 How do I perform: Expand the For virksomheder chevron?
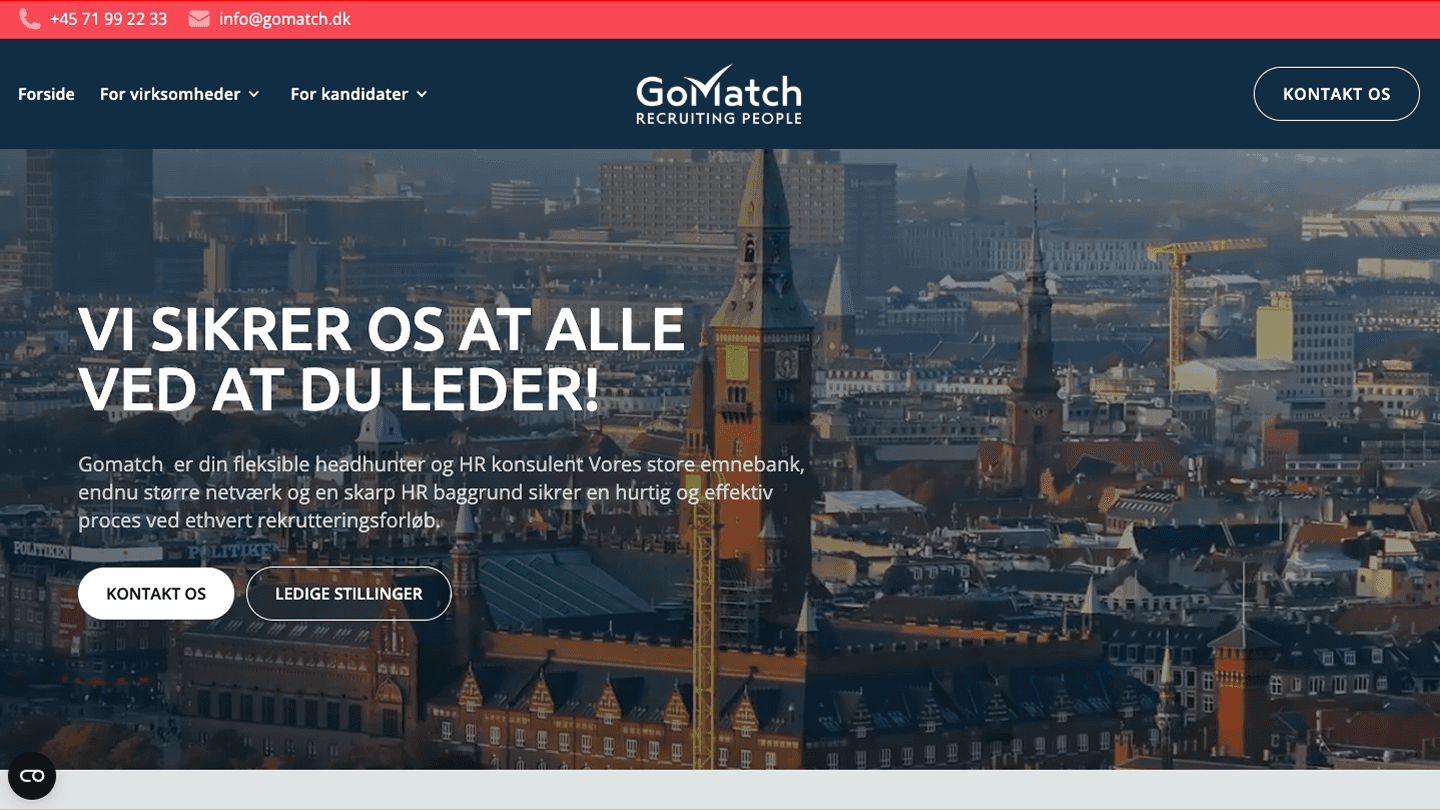click(254, 94)
